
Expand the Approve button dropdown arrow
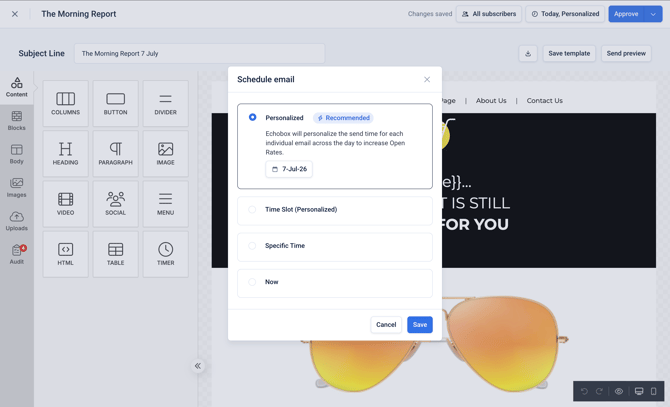[653, 14]
